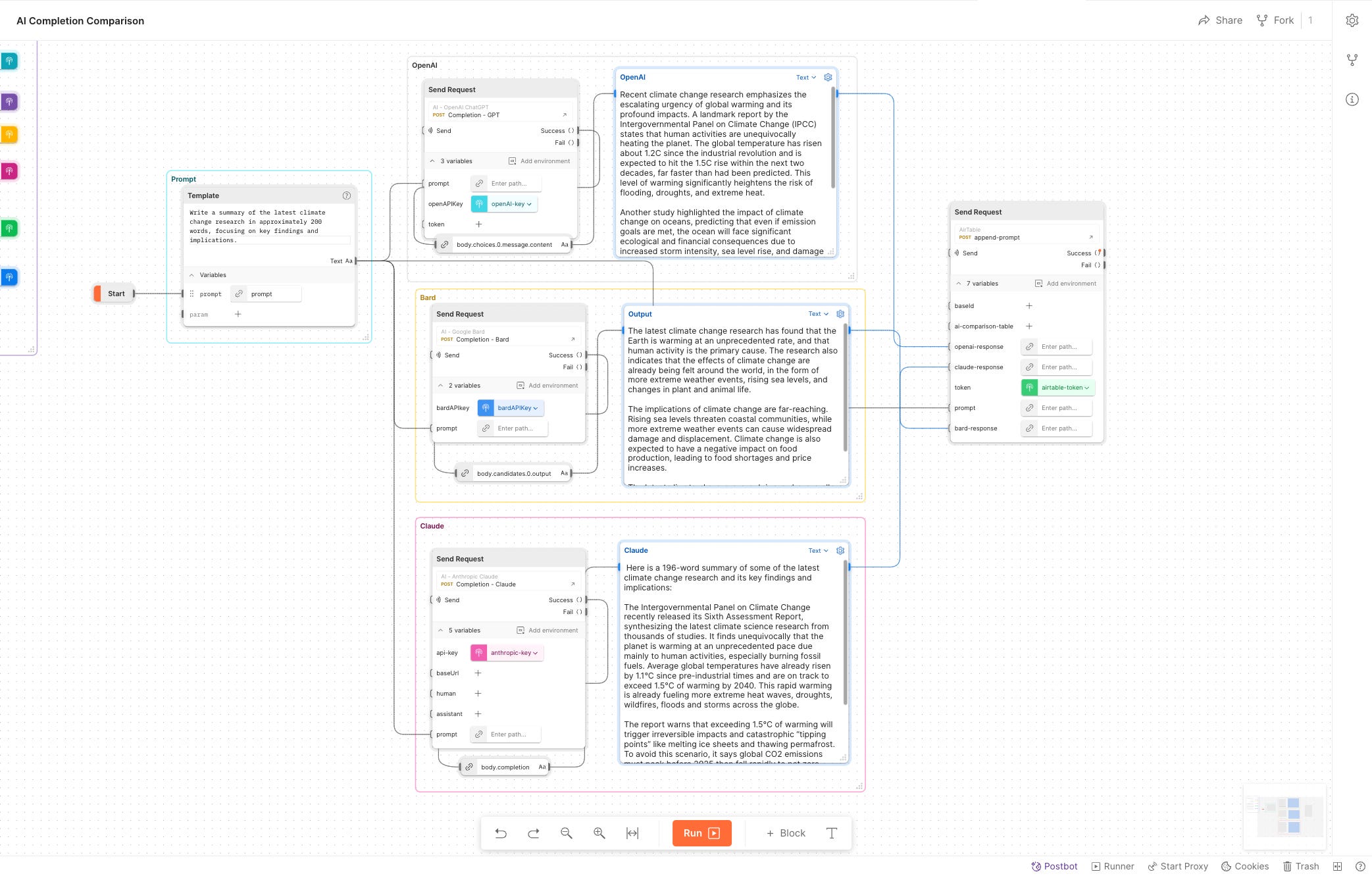Image resolution: width=1372 pixels, height=876 pixels.
Task: Zoom in on the flow canvas
Action: coord(599,833)
